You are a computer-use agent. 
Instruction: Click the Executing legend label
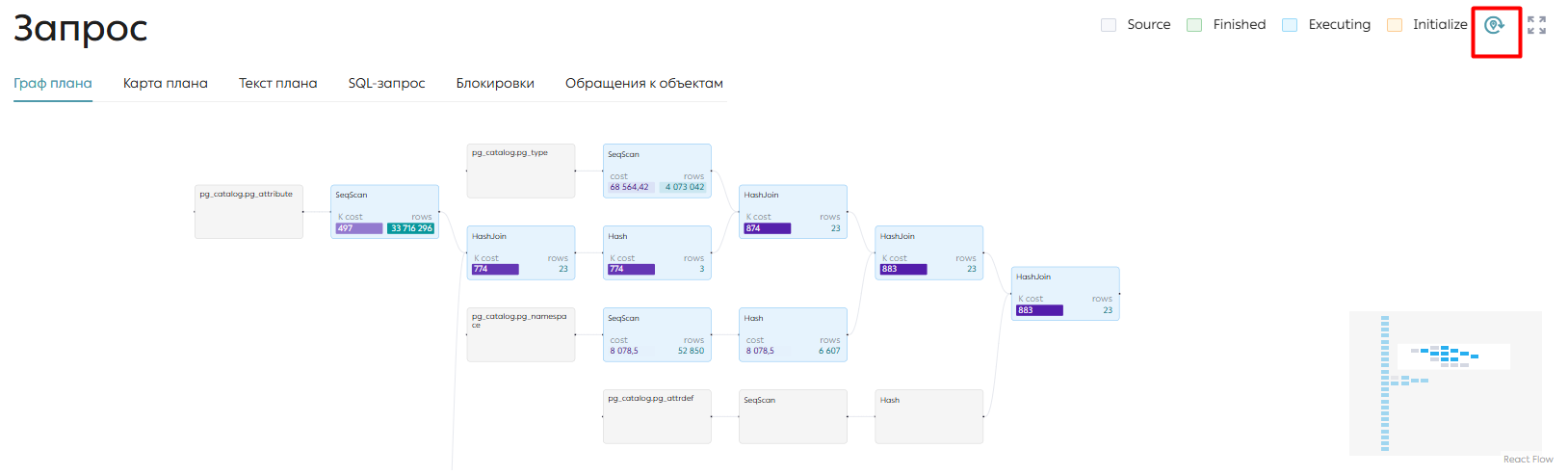tap(1339, 25)
